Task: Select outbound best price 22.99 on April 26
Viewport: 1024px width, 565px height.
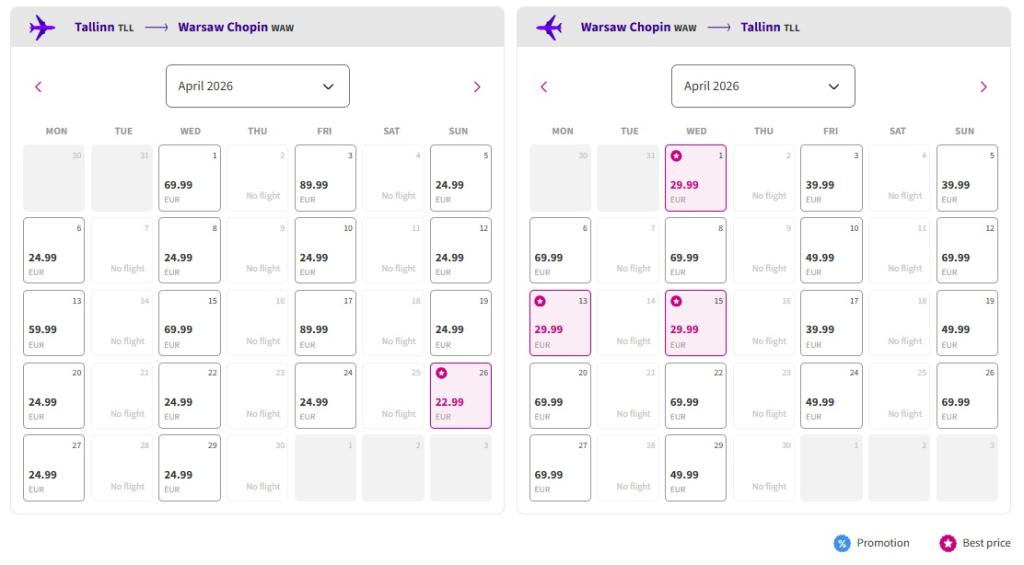Action: pos(460,395)
